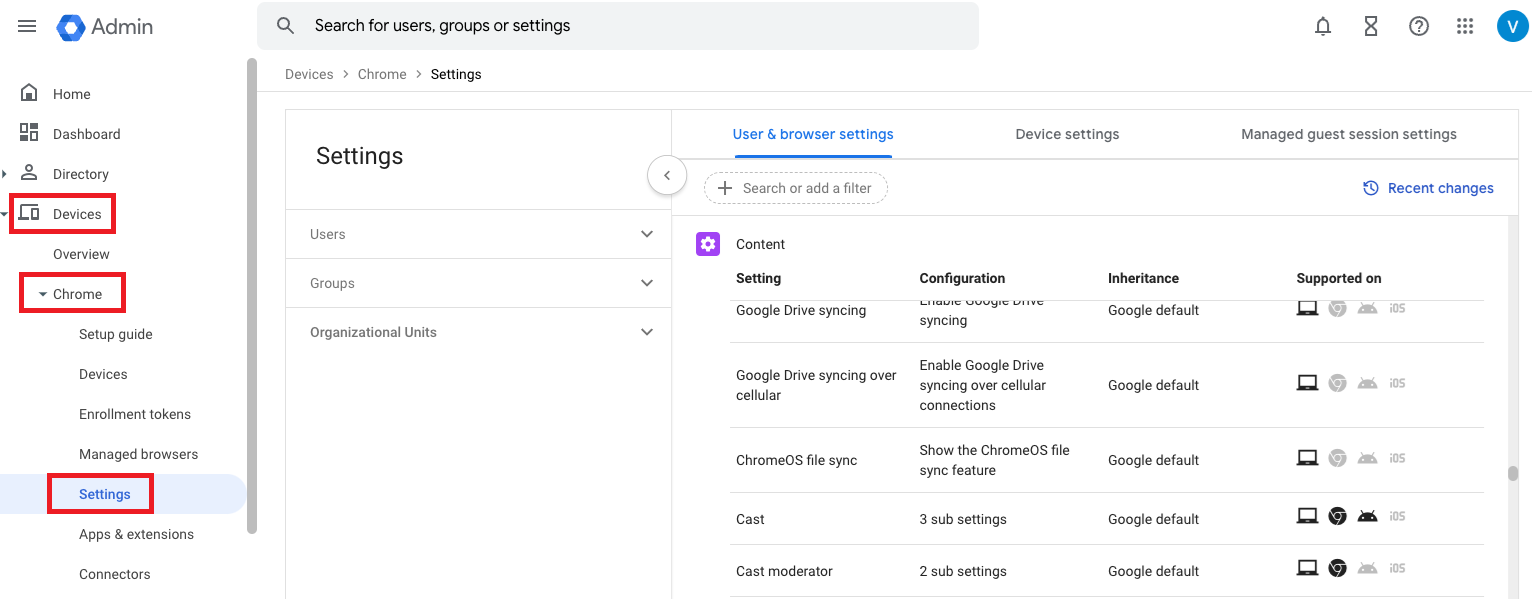Open Enrollment tokens in sidebar
Image resolution: width=1532 pixels, height=599 pixels.
(135, 414)
